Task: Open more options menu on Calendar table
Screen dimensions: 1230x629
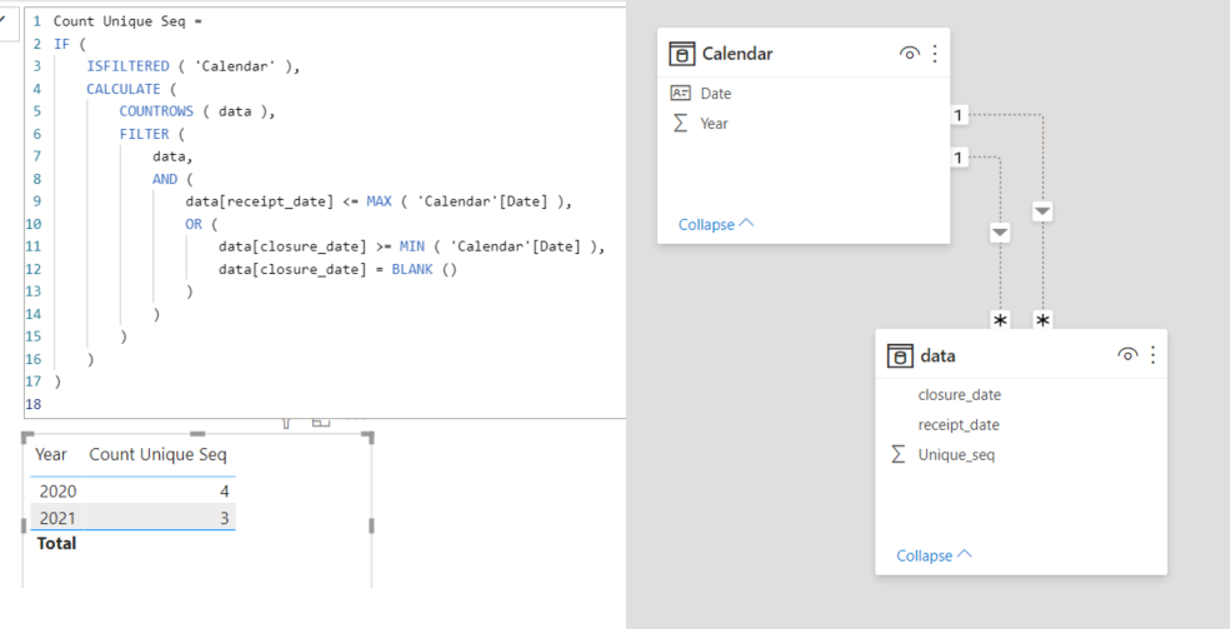Action: pyautogui.click(x=935, y=53)
